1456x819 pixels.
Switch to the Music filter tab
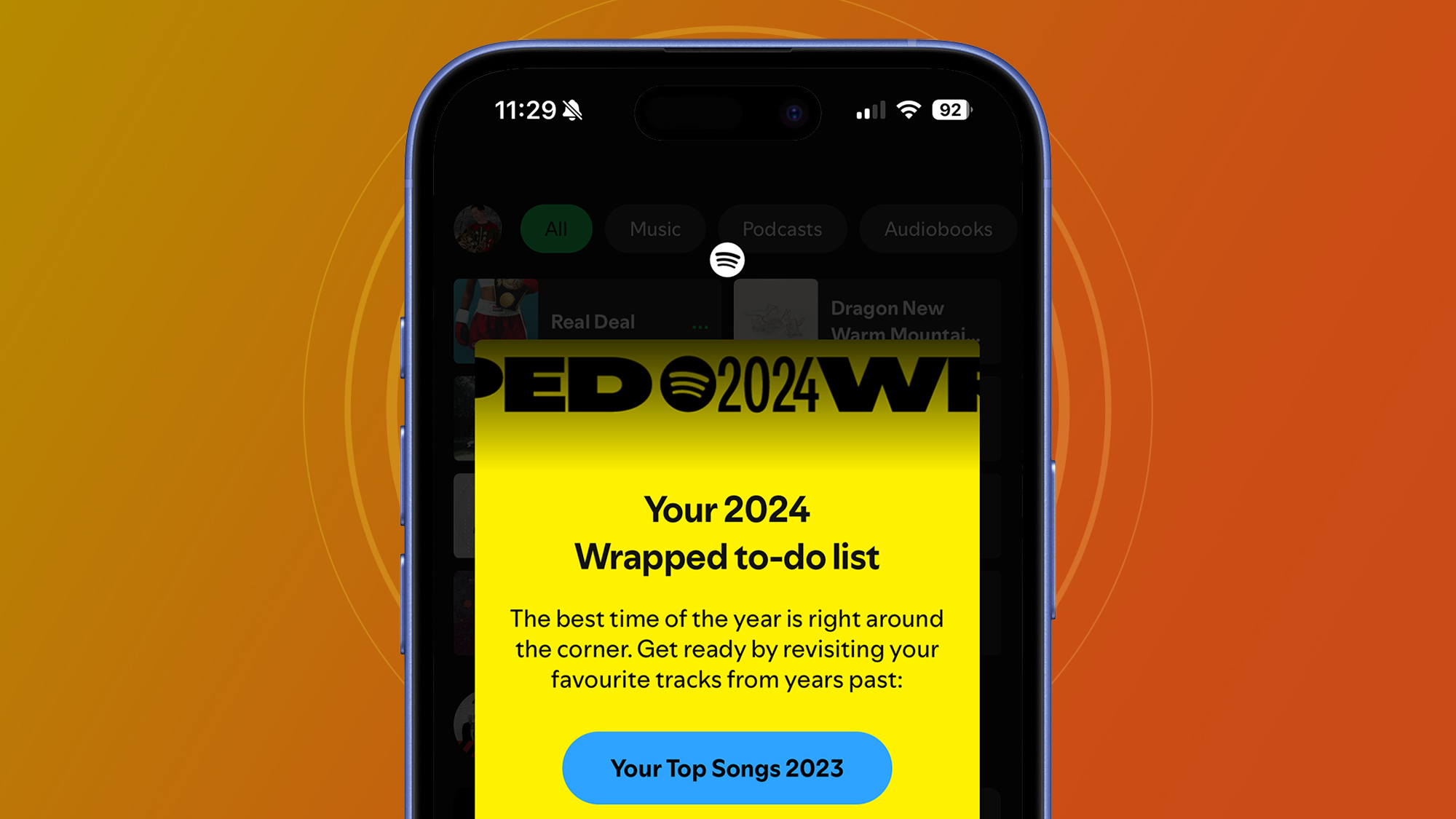pyautogui.click(x=657, y=230)
